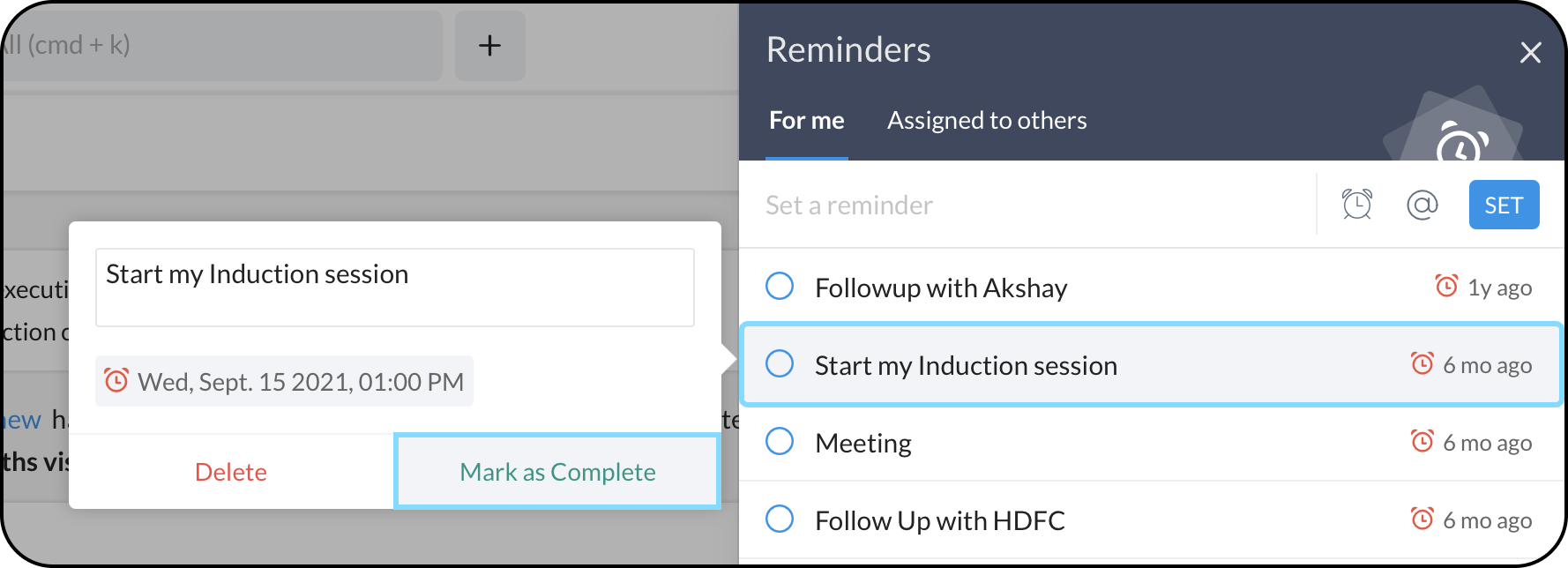
Task: Click the red alarm icon on Follow Up with HDFC
Action: tap(1422, 519)
